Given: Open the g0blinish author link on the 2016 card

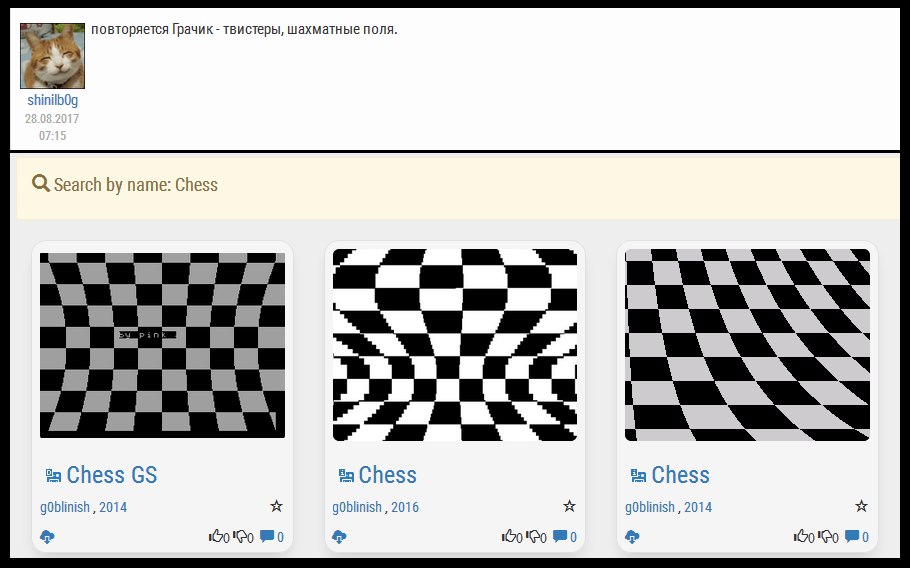Looking at the screenshot, I should [357, 507].
